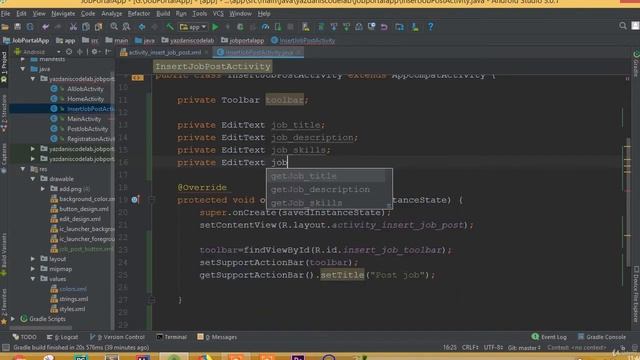Collapse the values folder
The image size is (640, 360).
tap(33, 279)
